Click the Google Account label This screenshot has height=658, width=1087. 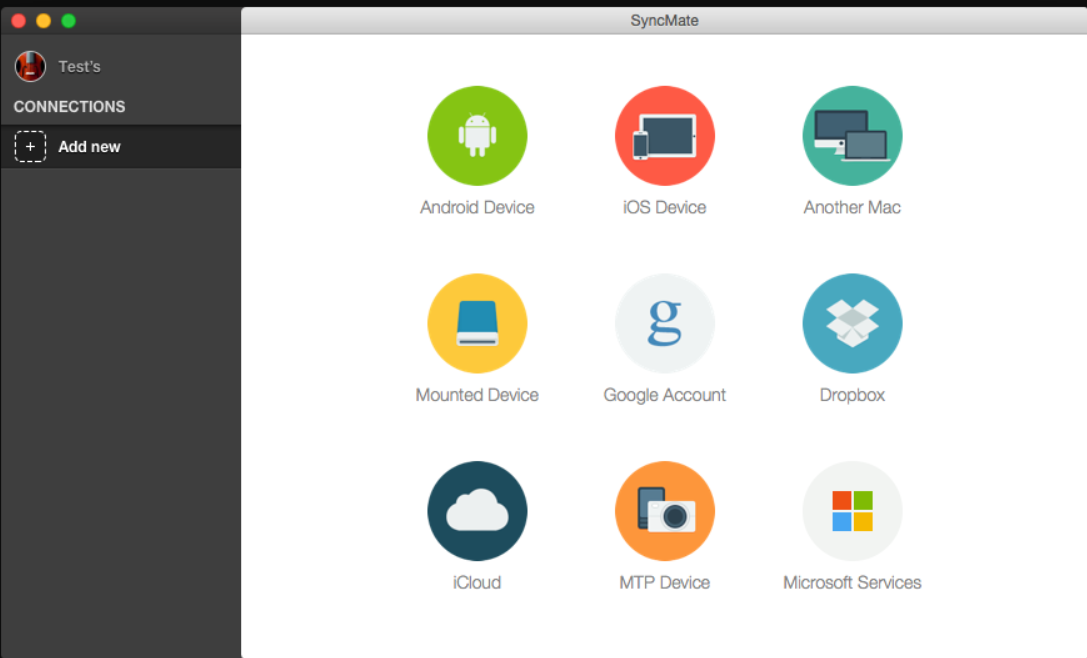(665, 395)
